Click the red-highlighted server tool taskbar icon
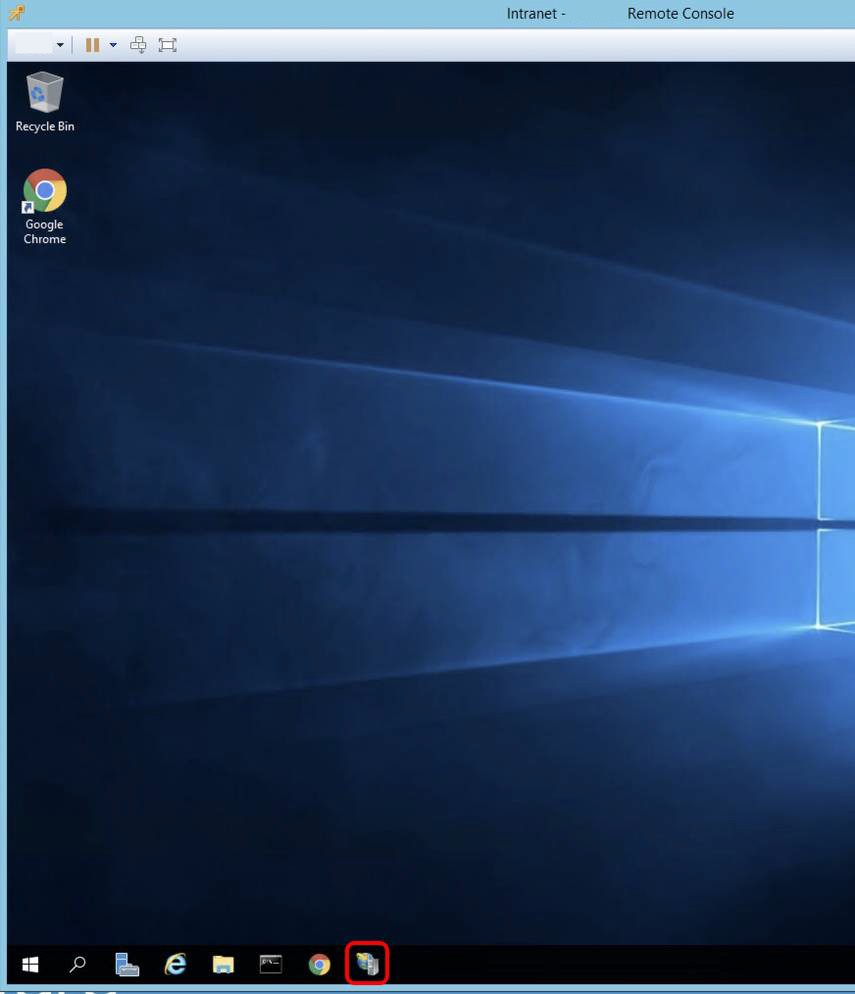The image size is (855, 994). click(367, 964)
